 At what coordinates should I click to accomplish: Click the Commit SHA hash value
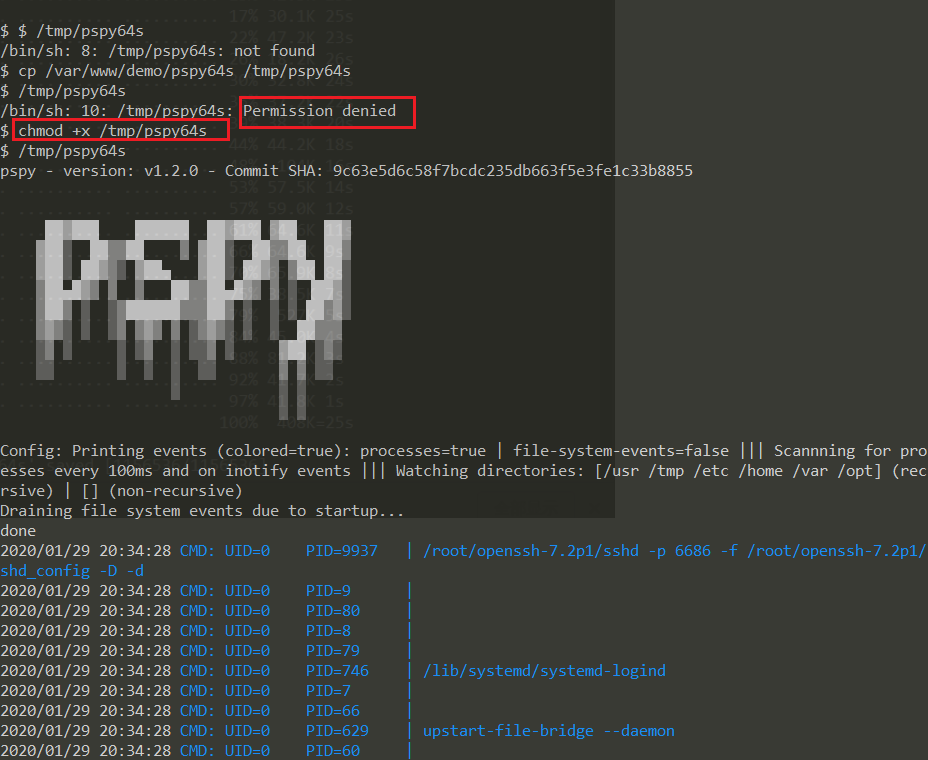[x=513, y=171]
